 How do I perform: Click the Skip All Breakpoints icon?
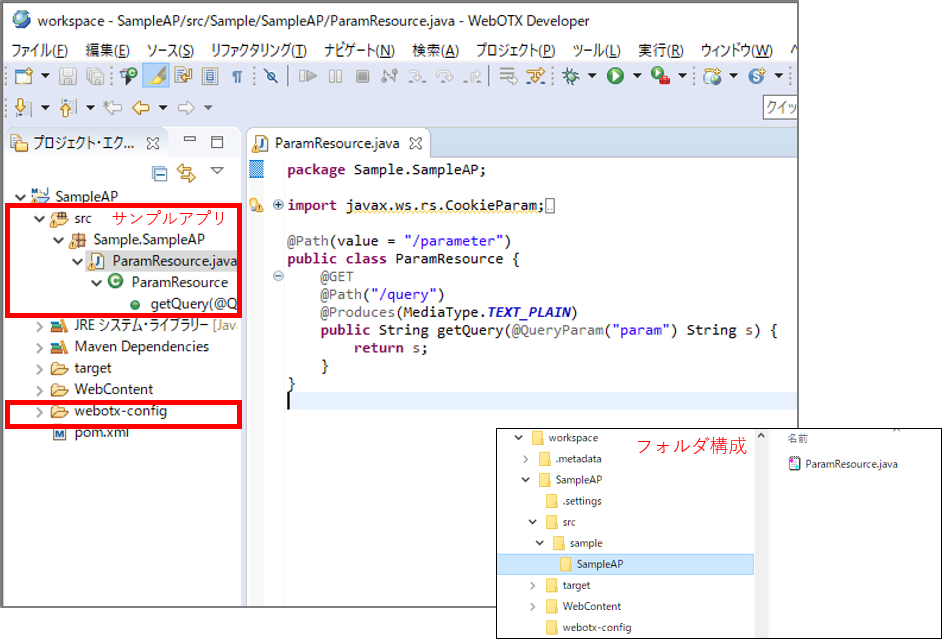pyautogui.click(x=270, y=76)
